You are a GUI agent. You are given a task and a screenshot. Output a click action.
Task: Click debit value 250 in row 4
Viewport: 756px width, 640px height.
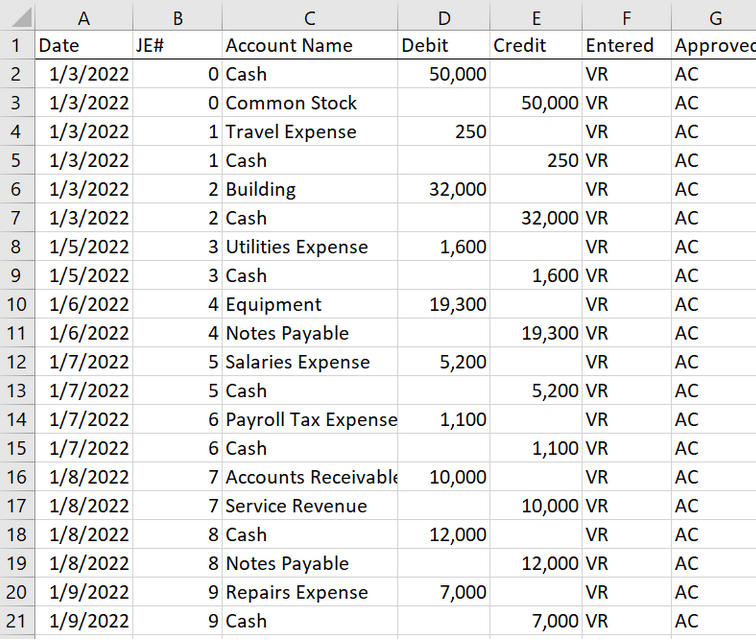point(444,132)
